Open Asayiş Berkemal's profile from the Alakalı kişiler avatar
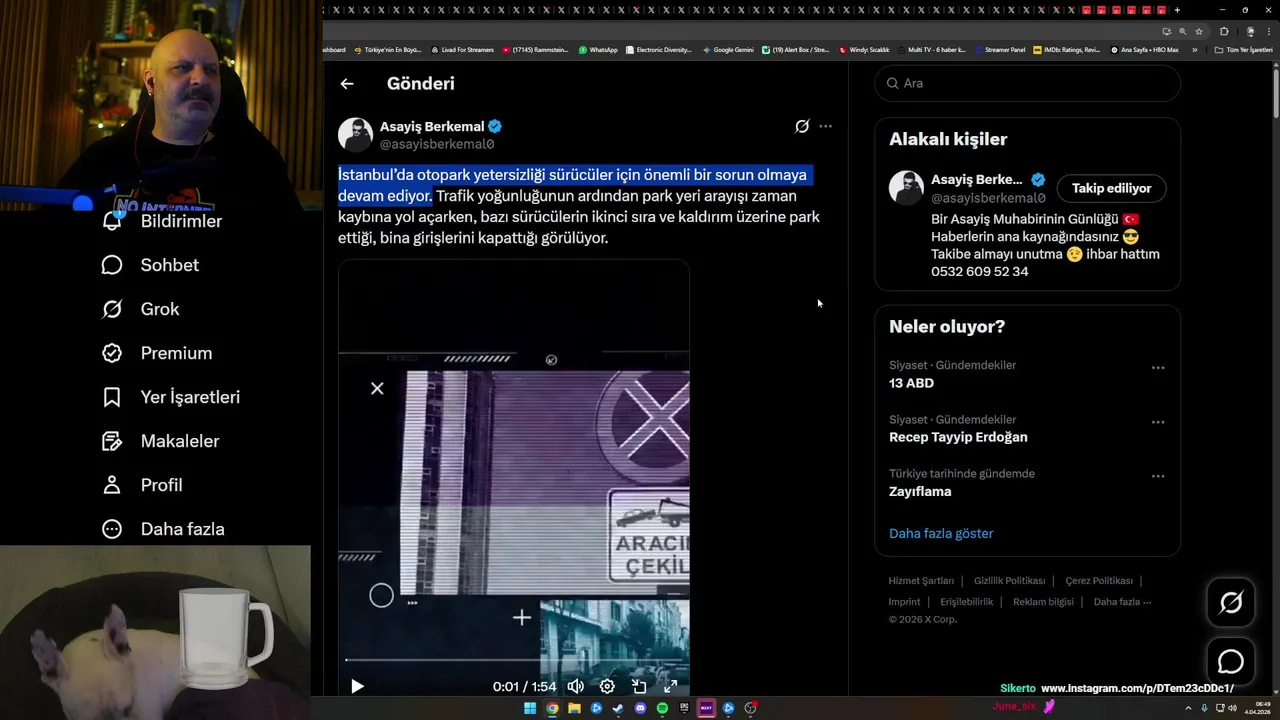The width and height of the screenshot is (1280, 720). [x=906, y=188]
